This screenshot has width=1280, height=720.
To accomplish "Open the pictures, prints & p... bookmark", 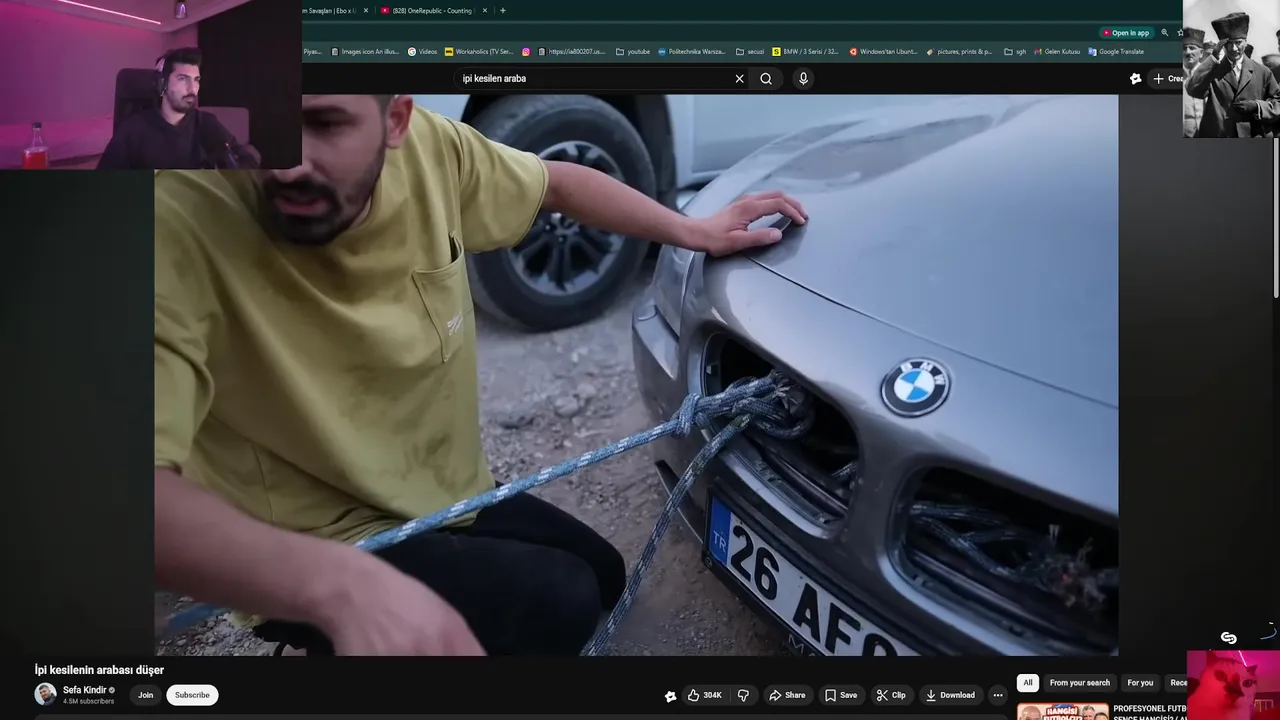I will (959, 52).
